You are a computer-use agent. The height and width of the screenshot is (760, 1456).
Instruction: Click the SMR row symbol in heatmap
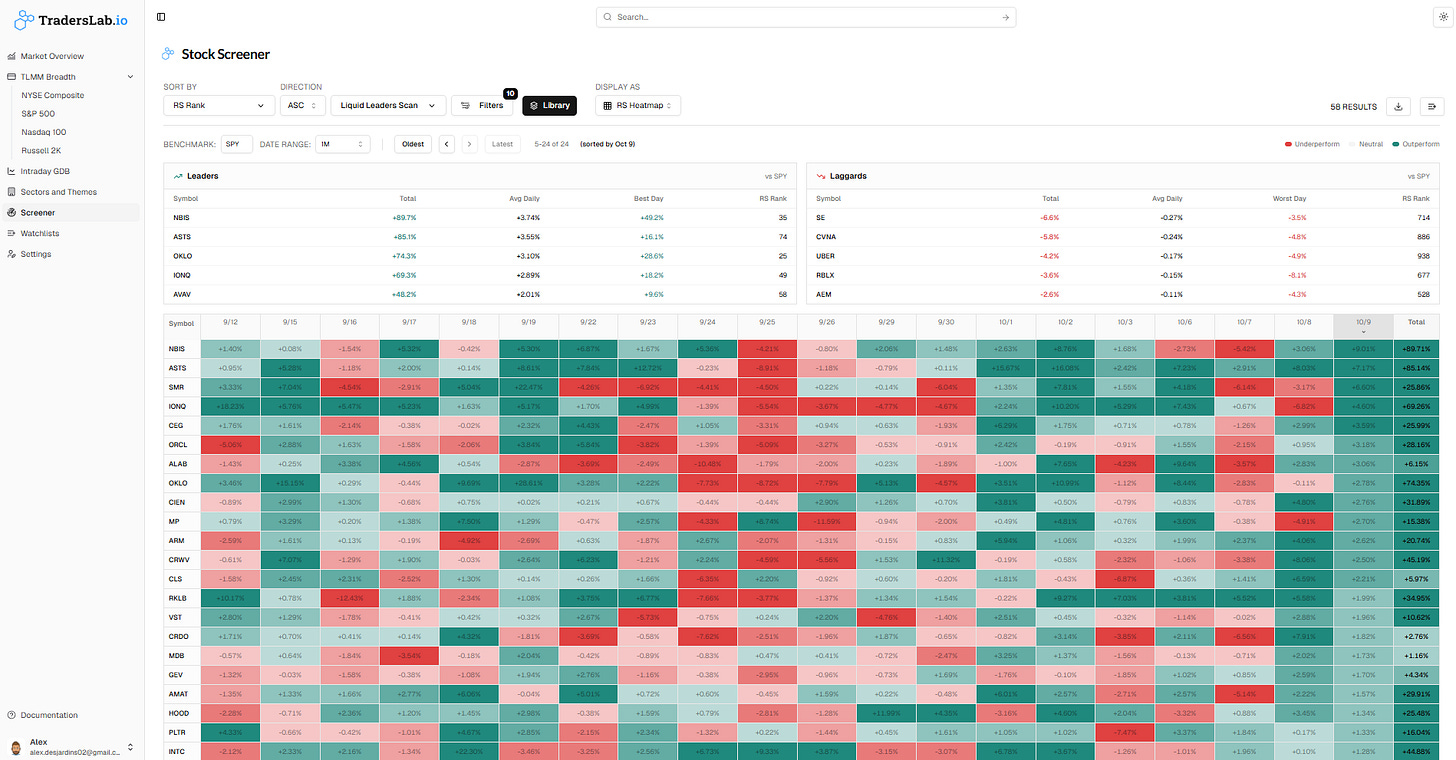[x=177, y=387]
